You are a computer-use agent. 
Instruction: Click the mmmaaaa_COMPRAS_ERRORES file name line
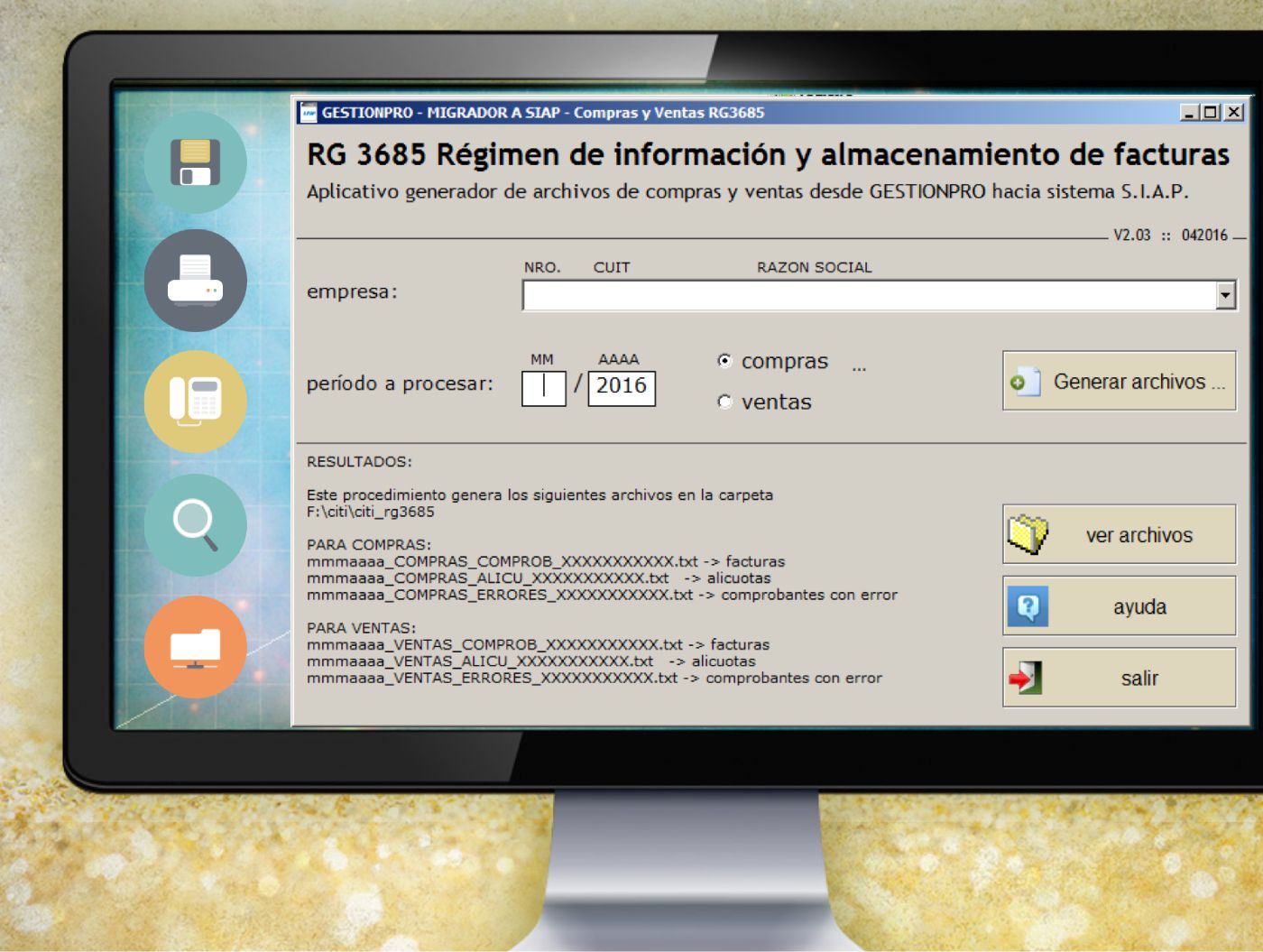[602, 595]
